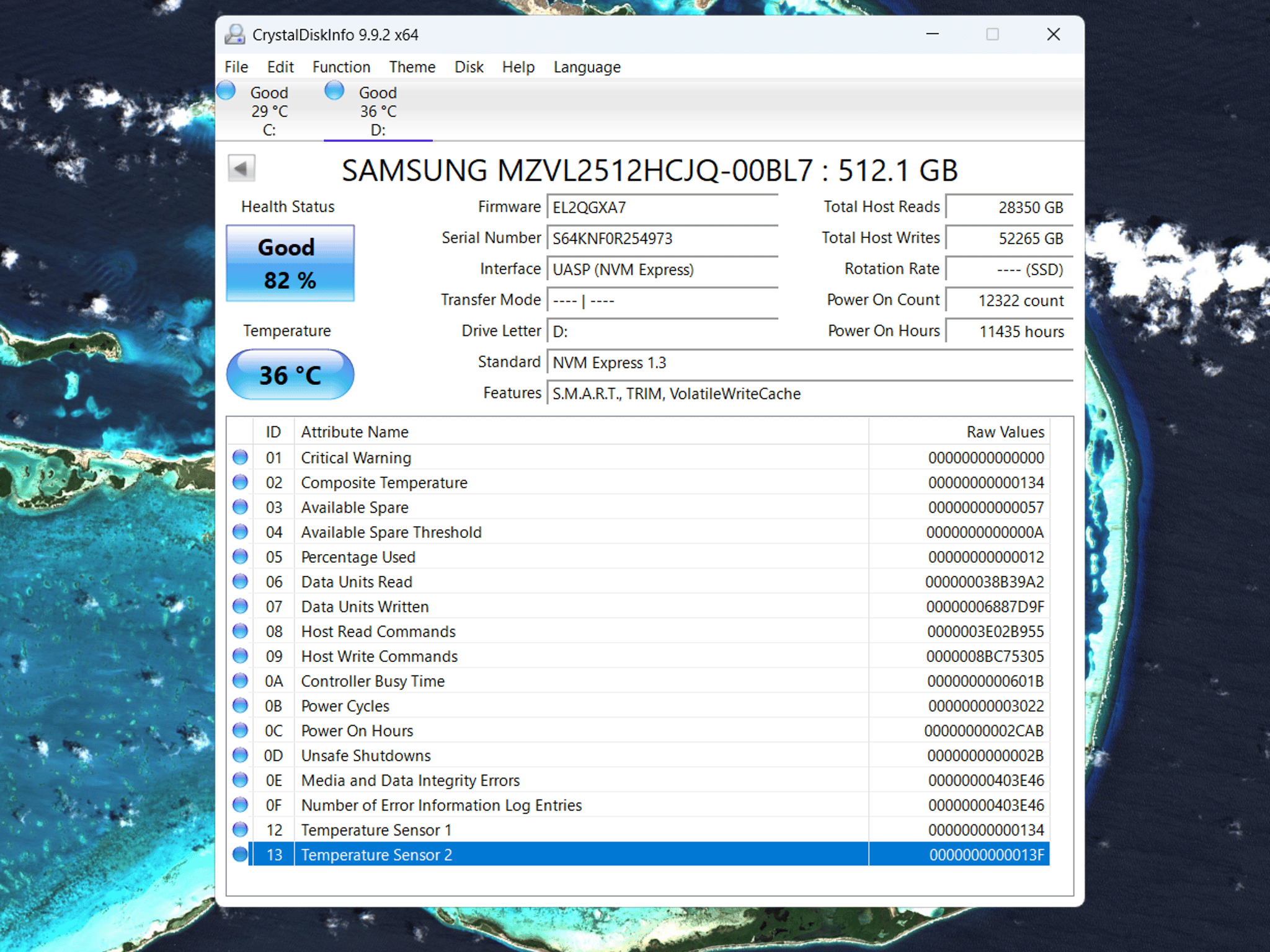The width and height of the screenshot is (1270, 952).
Task: Click the status orb for row 0C Power On Hours
Action: click(240, 730)
